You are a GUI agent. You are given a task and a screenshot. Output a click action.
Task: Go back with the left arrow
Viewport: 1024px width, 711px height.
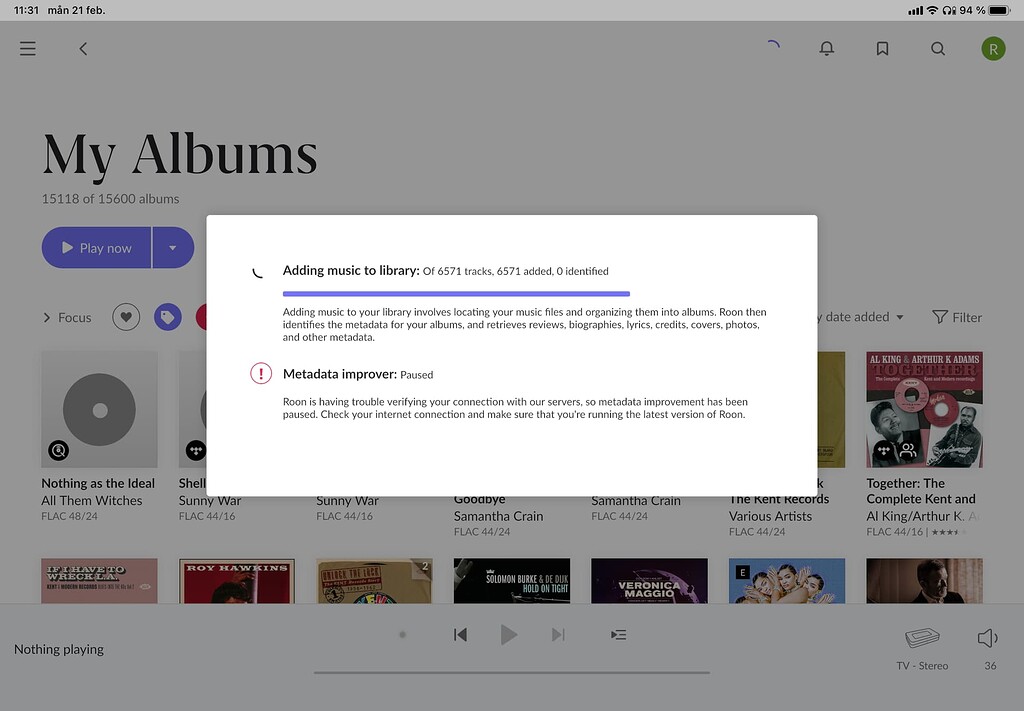click(x=83, y=48)
